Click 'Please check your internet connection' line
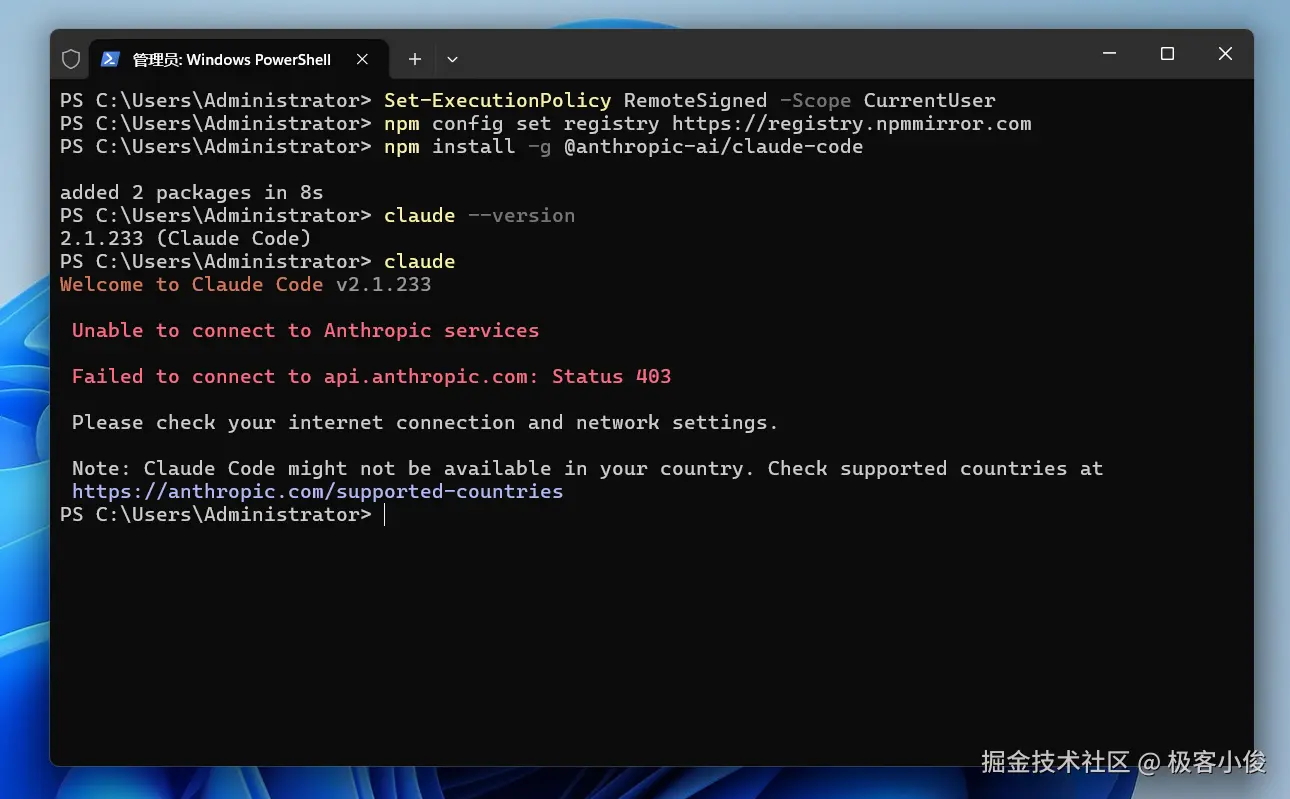The image size is (1290, 799). click(x=425, y=422)
